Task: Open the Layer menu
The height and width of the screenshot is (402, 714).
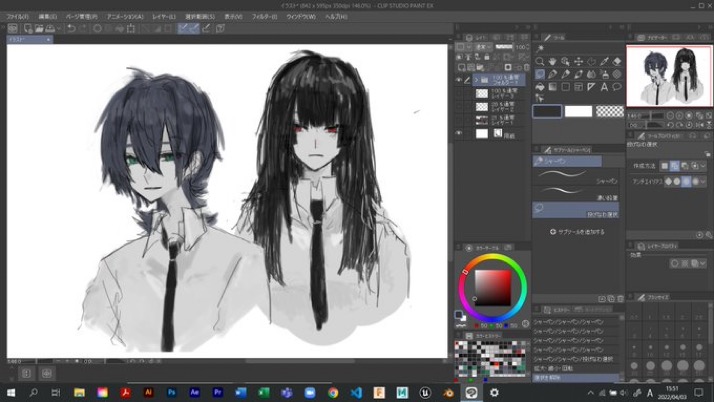Action: pyautogui.click(x=164, y=16)
